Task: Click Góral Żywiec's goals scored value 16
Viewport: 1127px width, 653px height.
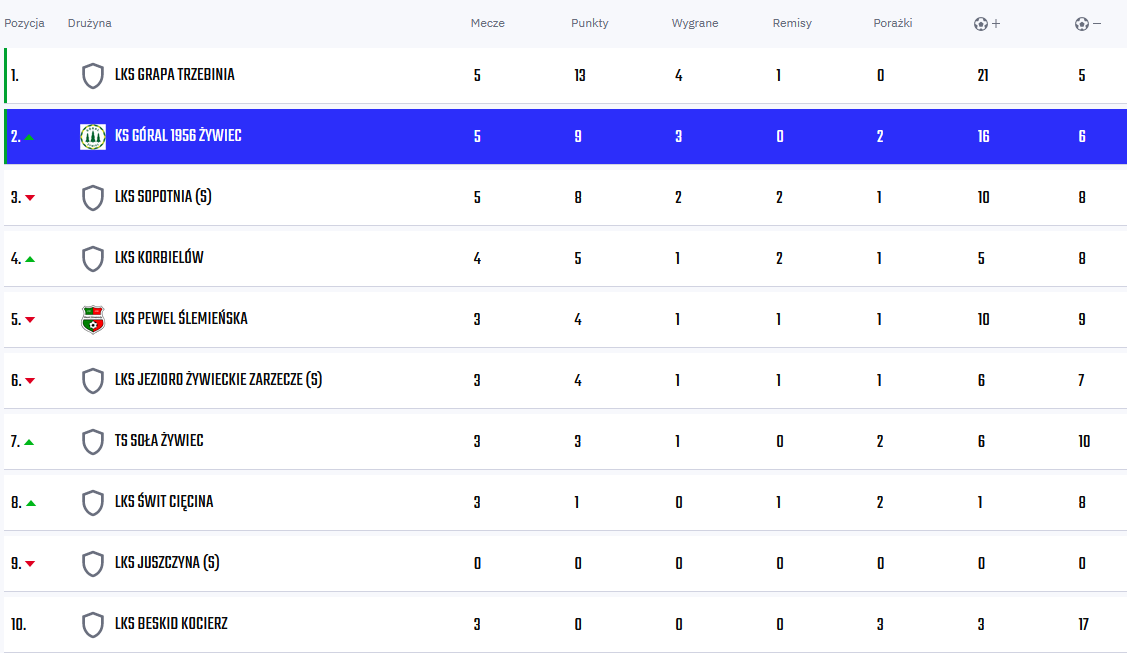Action: [x=983, y=136]
